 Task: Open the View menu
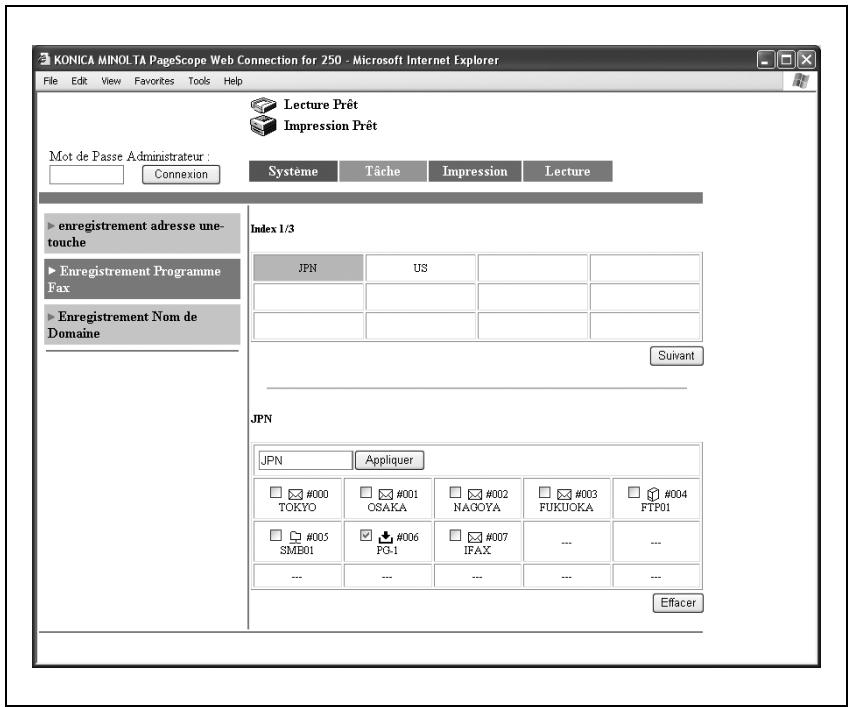(111, 81)
